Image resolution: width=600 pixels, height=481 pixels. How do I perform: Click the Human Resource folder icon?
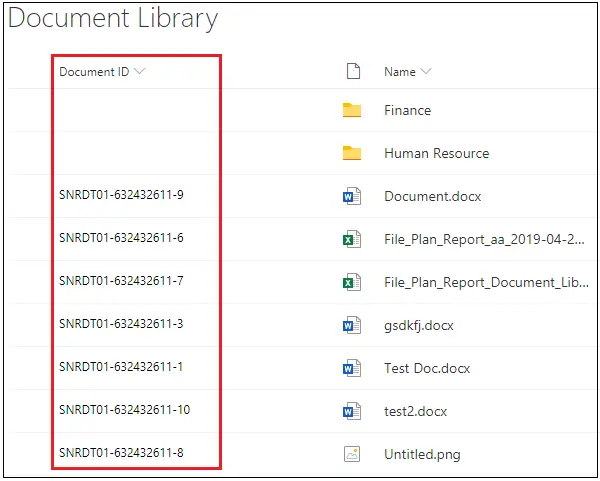[x=351, y=153]
